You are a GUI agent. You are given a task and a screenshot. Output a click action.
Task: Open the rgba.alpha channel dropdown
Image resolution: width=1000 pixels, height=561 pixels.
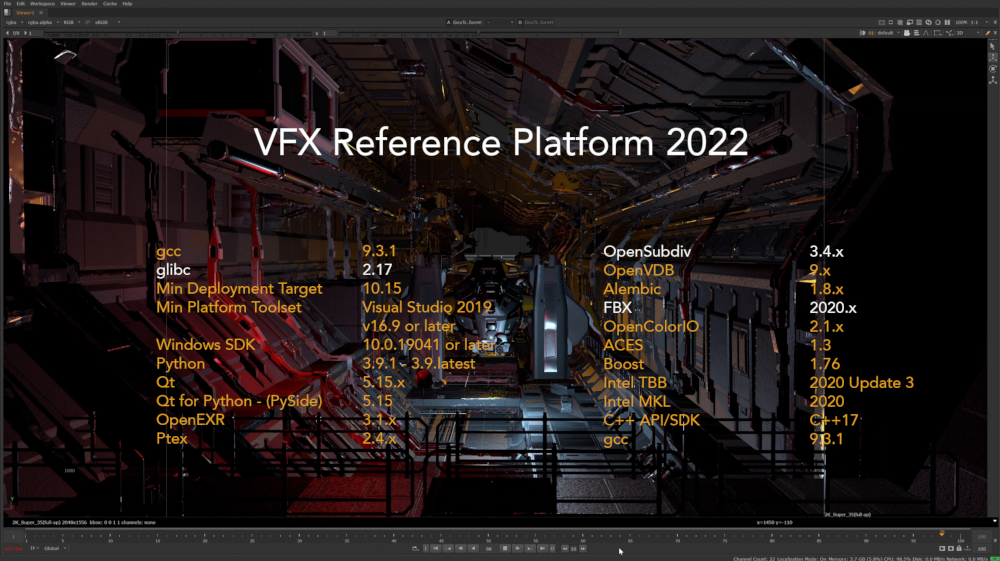coord(43,22)
